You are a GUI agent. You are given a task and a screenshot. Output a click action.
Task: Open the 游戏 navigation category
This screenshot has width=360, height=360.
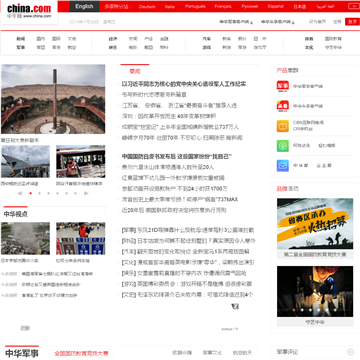click(x=206, y=48)
